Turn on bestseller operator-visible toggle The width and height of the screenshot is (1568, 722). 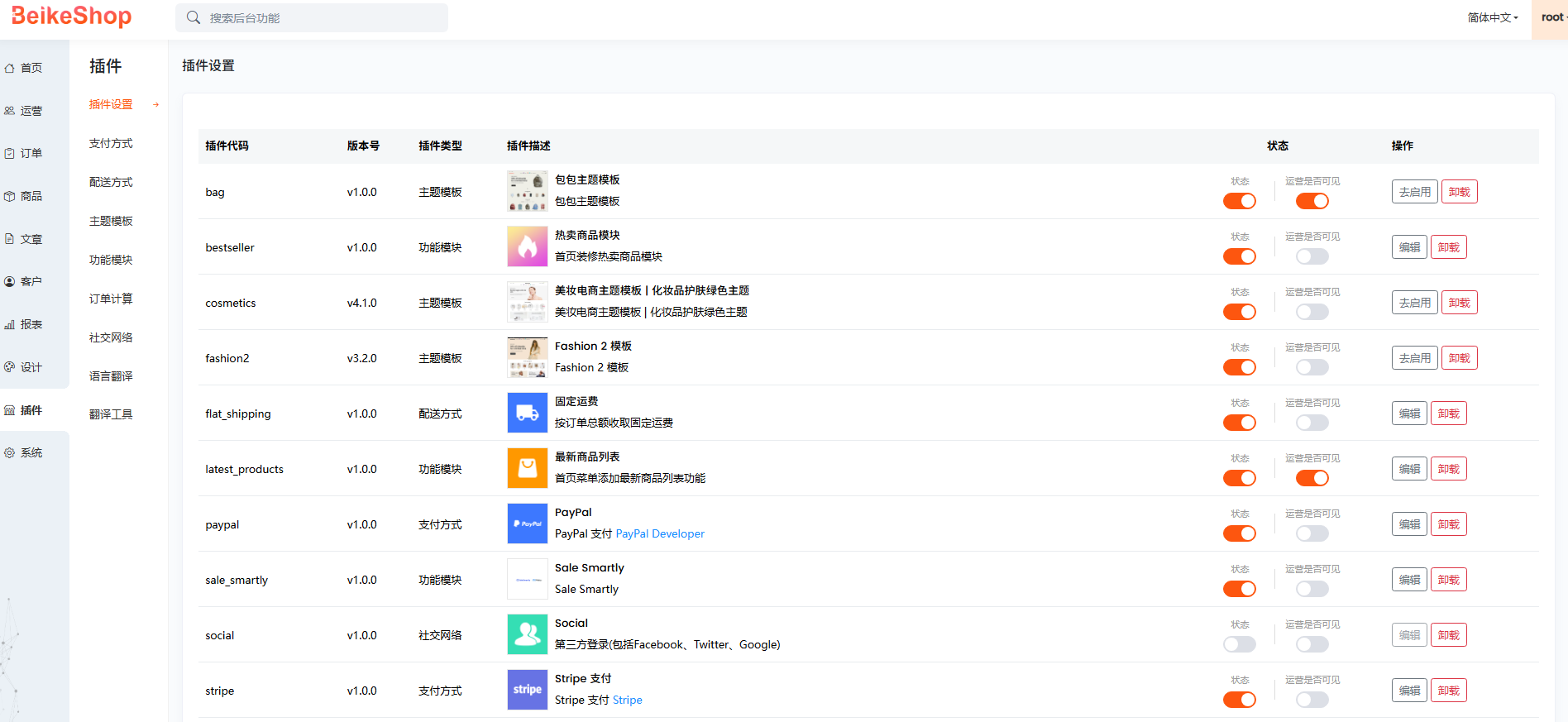pyautogui.click(x=1312, y=256)
